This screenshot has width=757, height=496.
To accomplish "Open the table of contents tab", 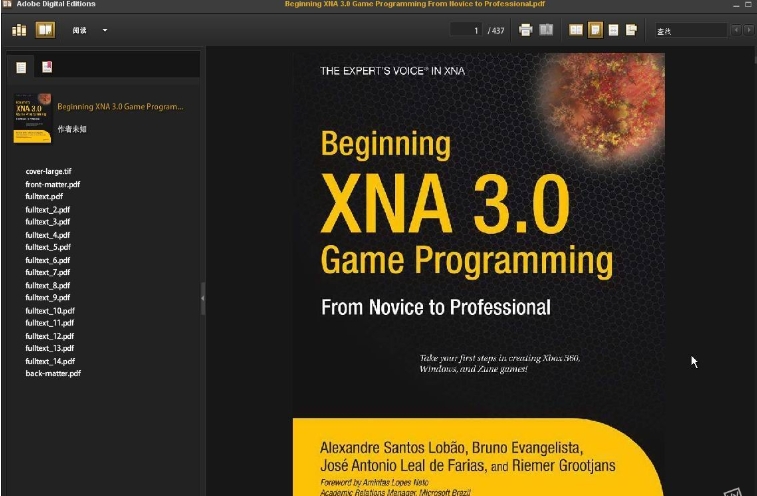I will tap(21, 68).
